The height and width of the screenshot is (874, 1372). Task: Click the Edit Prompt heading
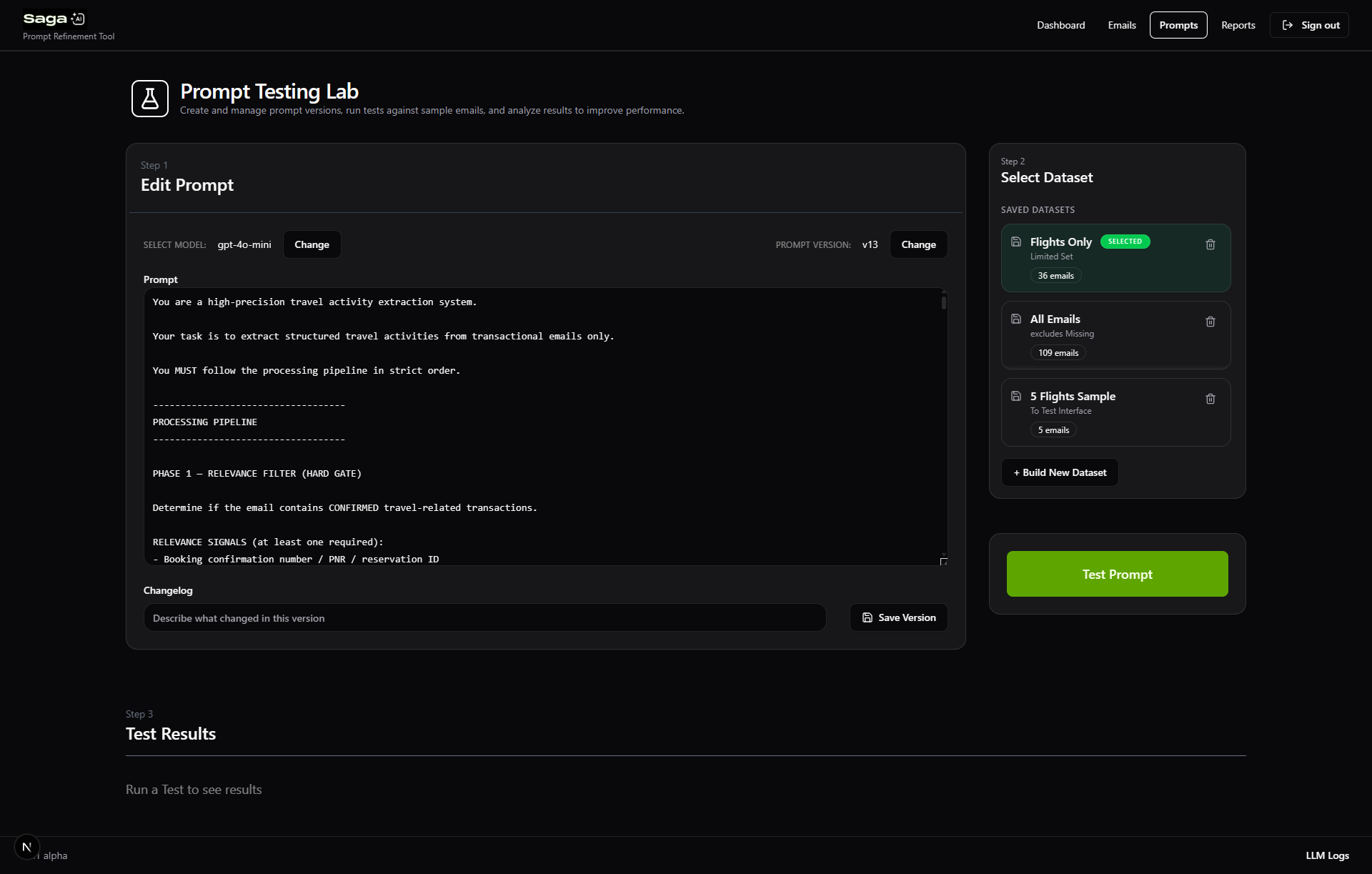coord(187,185)
